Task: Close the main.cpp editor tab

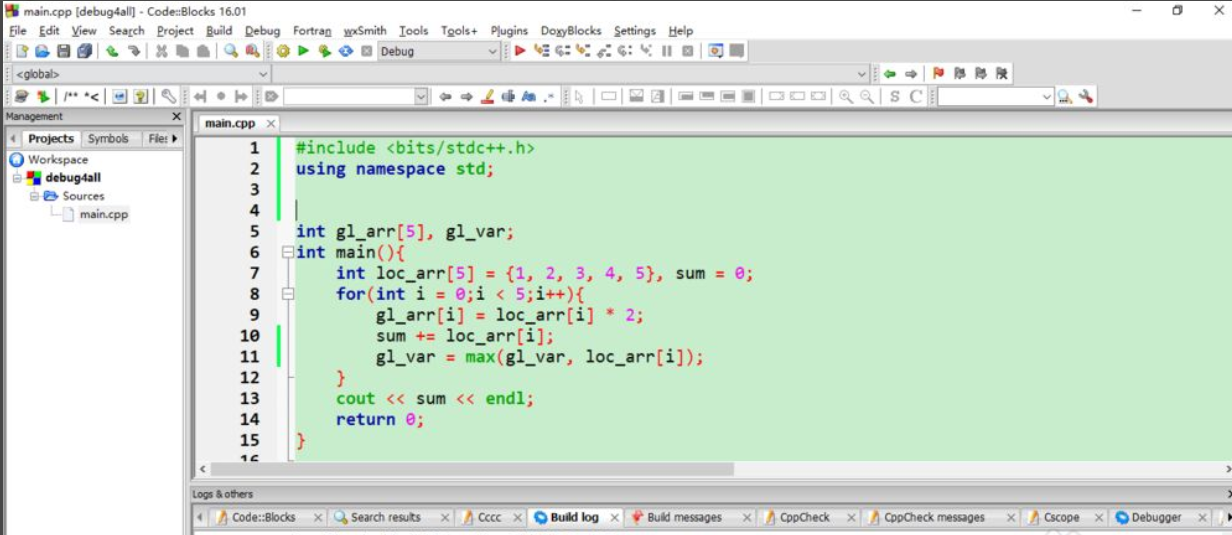Action: (270, 123)
